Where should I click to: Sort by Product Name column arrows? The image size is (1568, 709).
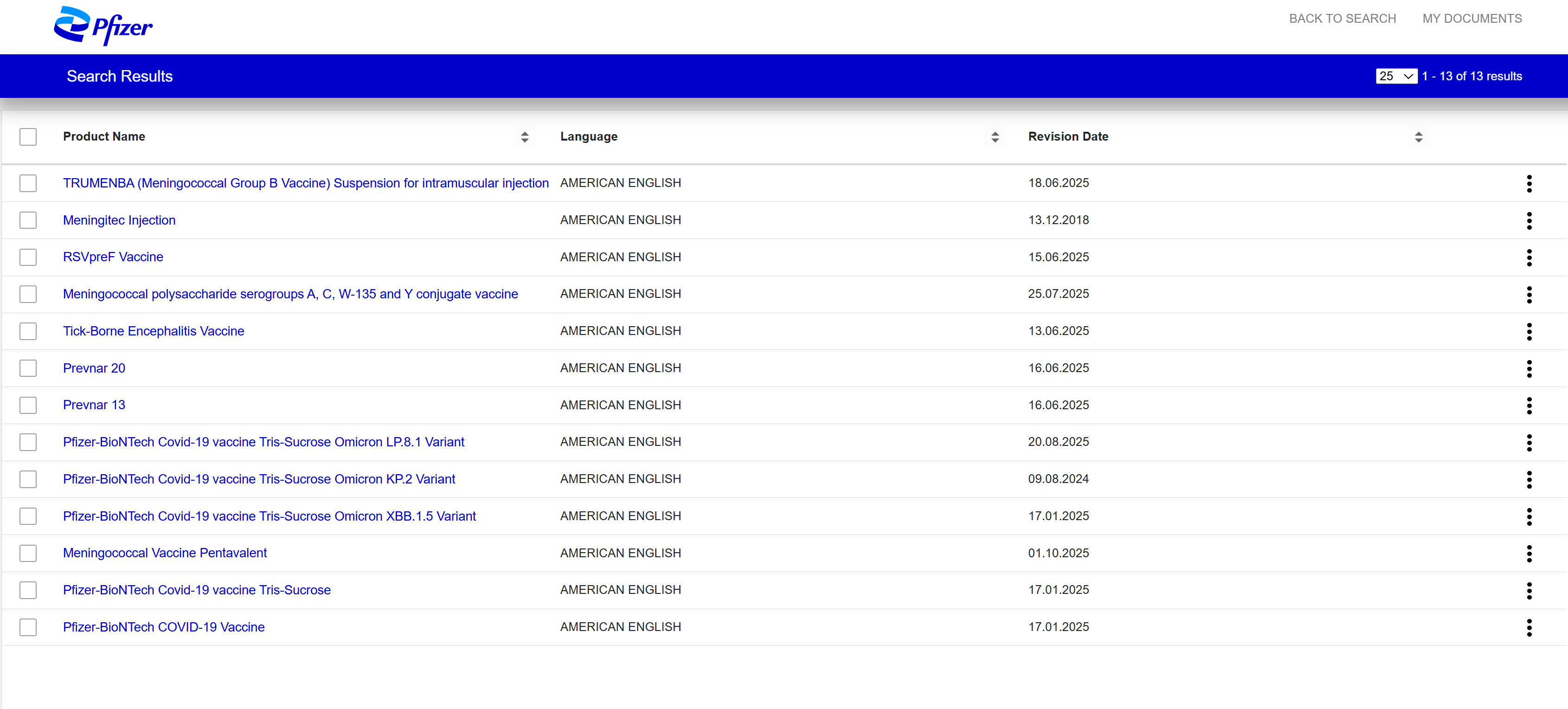524,137
